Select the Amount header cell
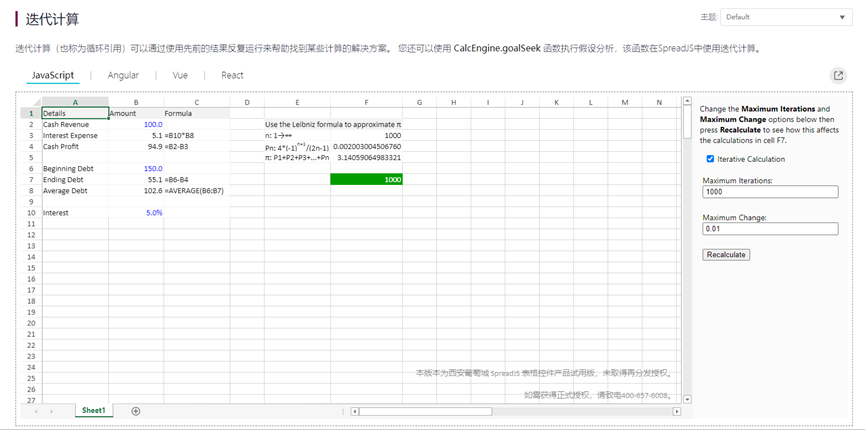Screen dimensions: 865x430 point(136,113)
